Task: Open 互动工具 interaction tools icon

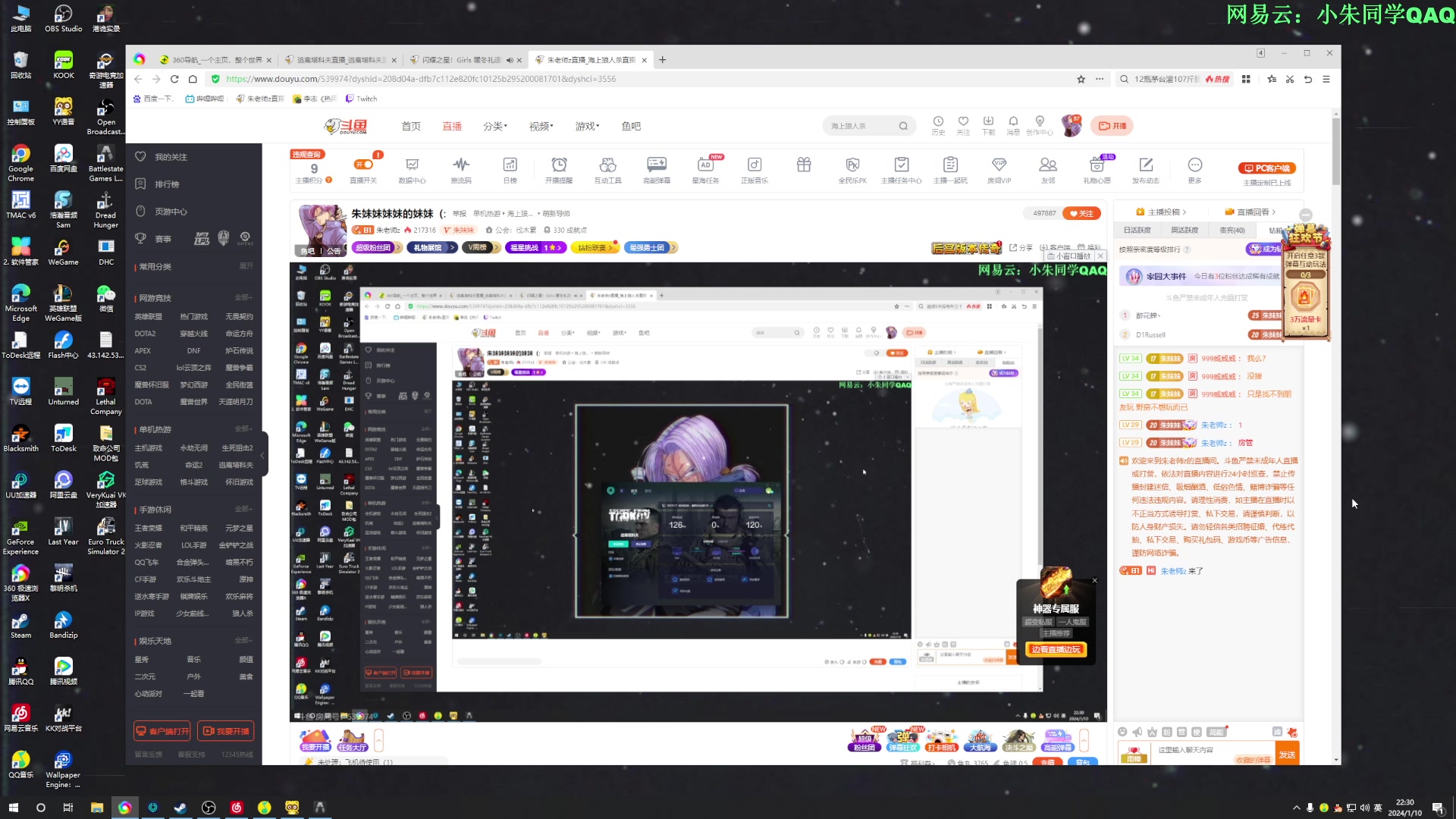Action: 607,165
